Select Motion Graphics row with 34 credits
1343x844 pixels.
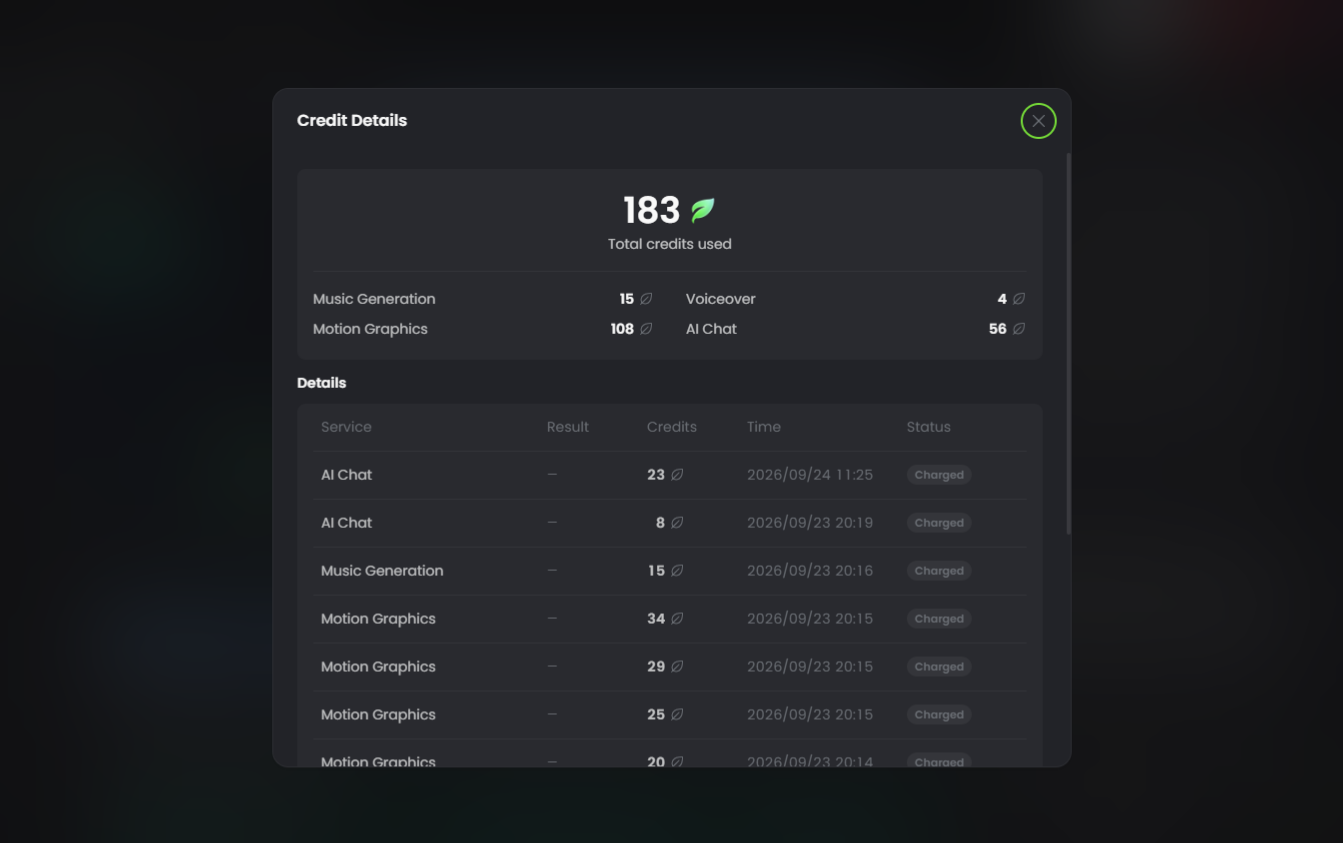pyautogui.click(x=670, y=619)
